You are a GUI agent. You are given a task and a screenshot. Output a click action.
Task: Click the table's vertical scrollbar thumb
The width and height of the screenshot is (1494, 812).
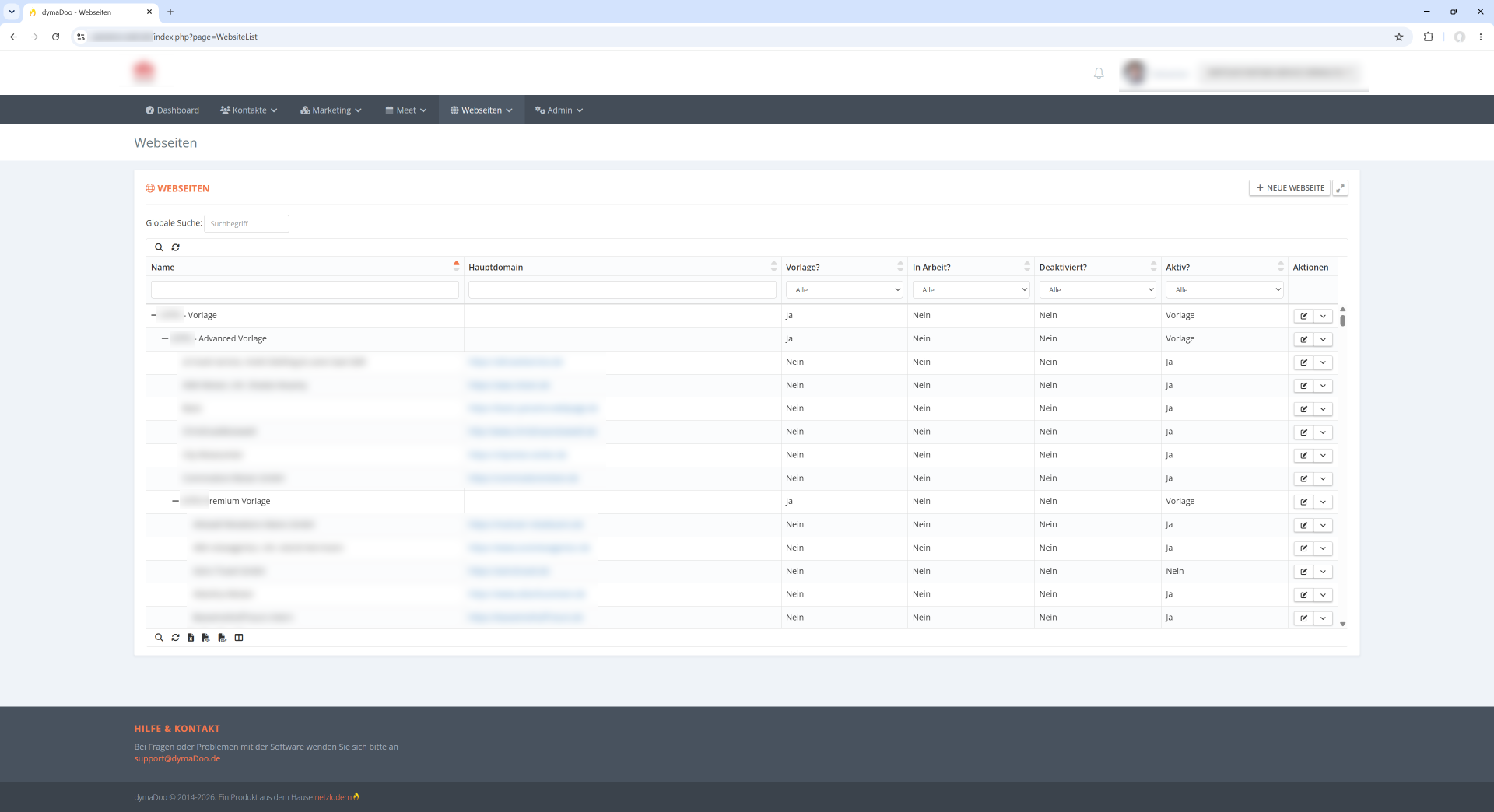(x=1343, y=320)
